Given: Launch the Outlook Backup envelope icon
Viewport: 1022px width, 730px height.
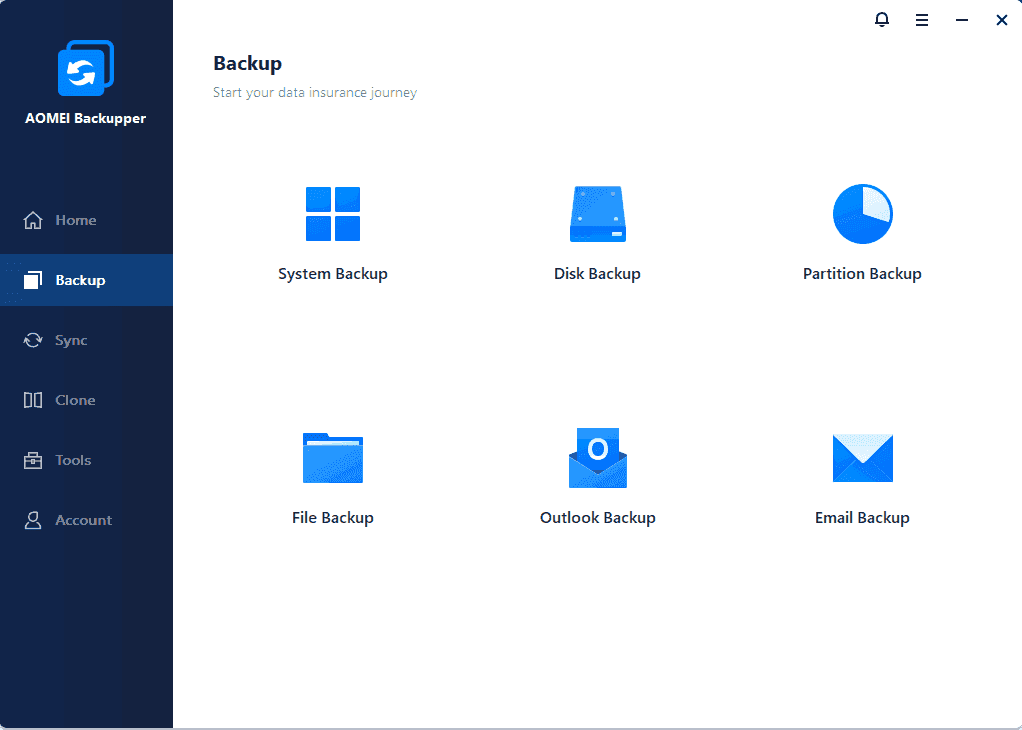Looking at the screenshot, I should pos(598,458).
